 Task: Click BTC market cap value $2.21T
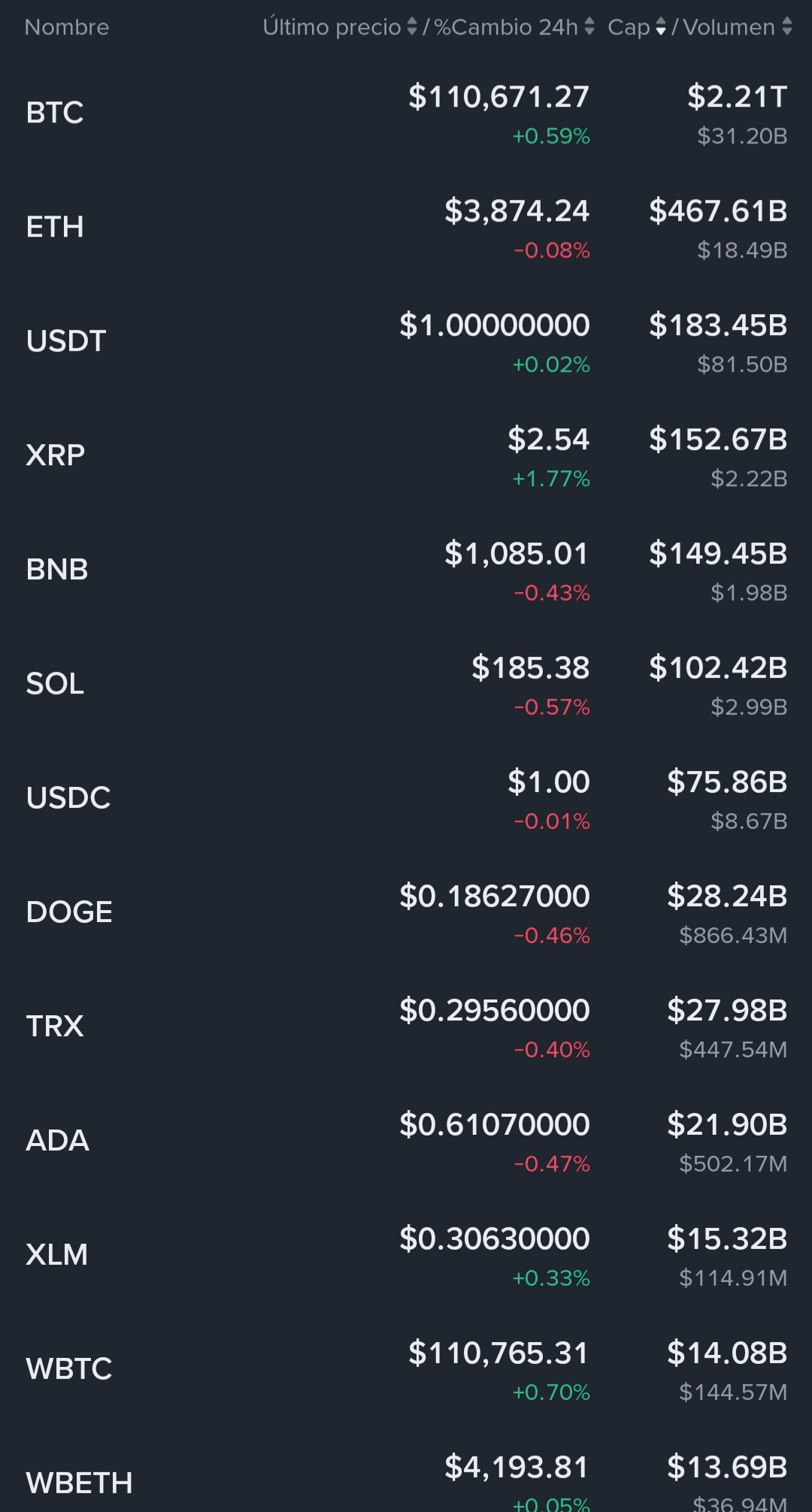(737, 97)
